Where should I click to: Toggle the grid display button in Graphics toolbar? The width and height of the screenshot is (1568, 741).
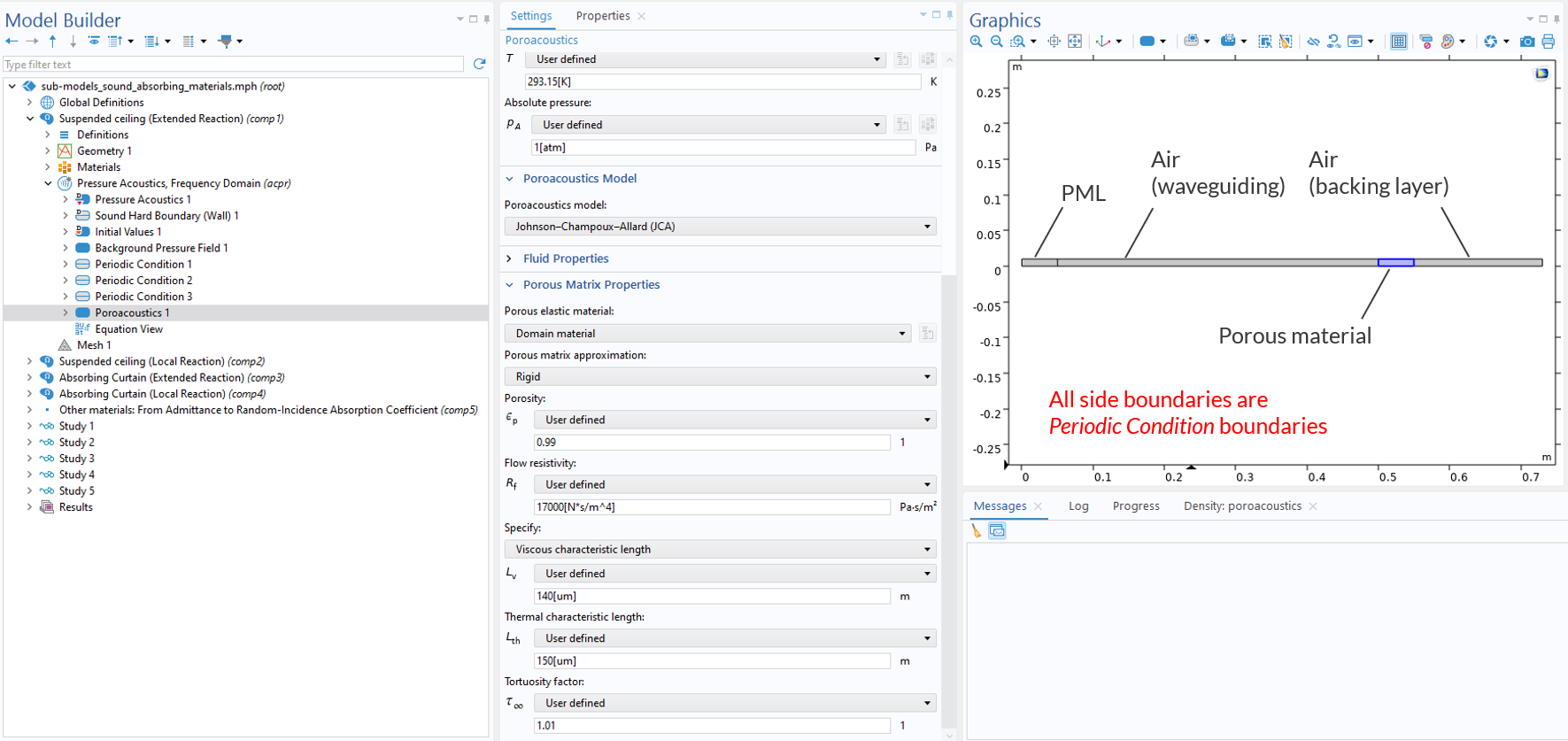(x=1399, y=42)
